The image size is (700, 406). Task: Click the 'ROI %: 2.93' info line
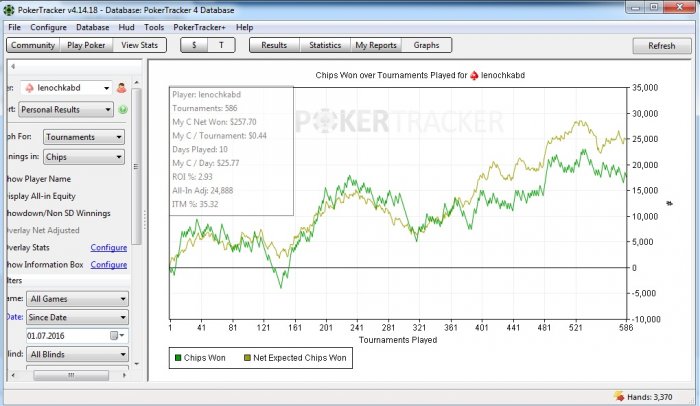pyautogui.click(x=192, y=176)
